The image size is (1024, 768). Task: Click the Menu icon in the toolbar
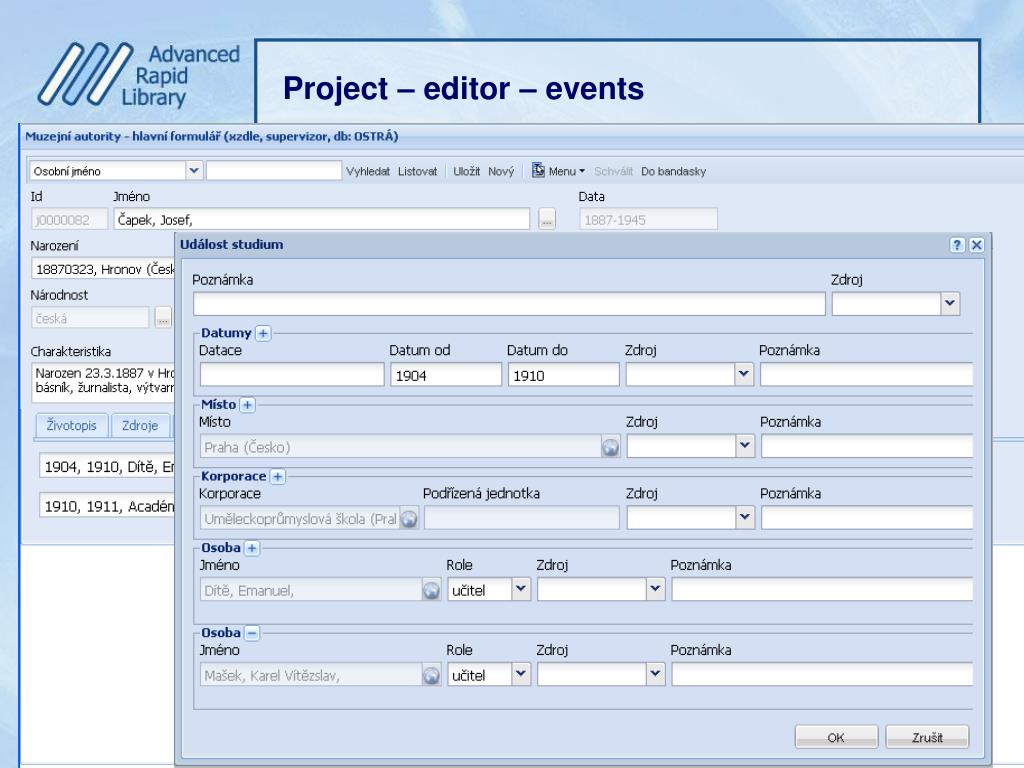(538, 170)
